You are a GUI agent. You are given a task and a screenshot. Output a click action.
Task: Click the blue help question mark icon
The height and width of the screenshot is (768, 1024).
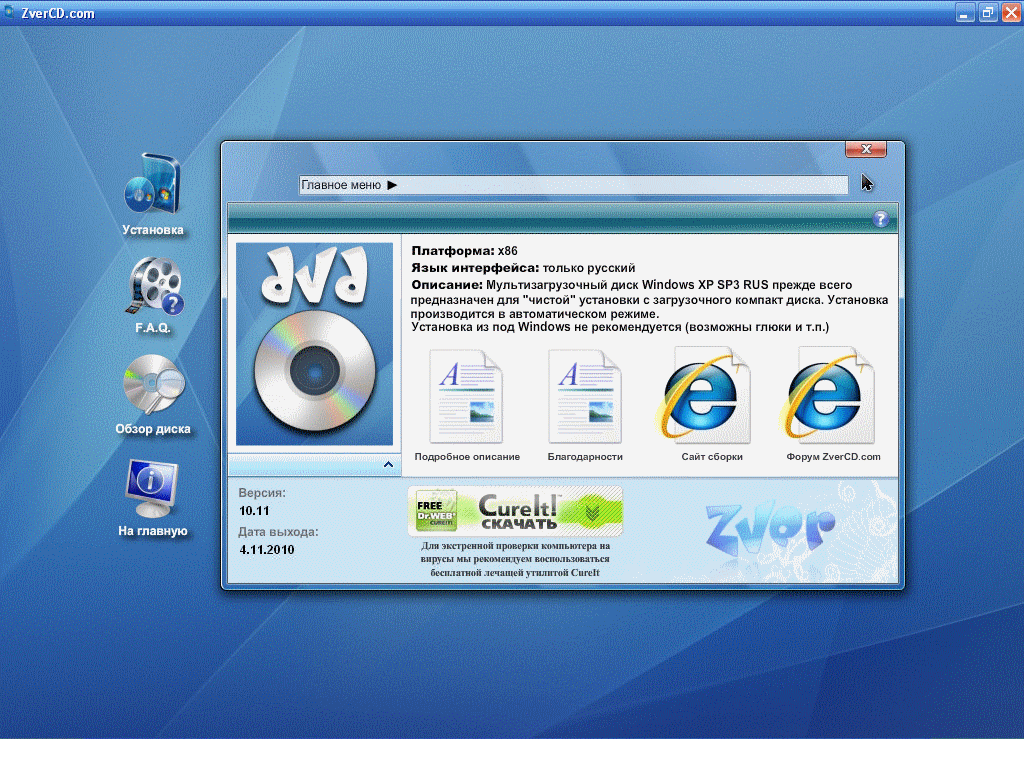point(881,219)
